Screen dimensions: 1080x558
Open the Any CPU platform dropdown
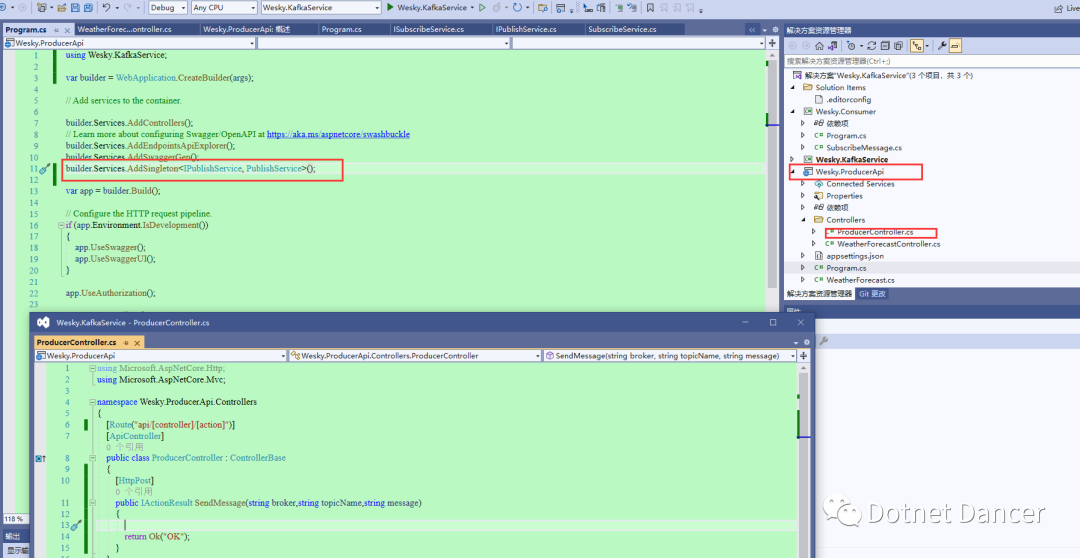coord(224,8)
